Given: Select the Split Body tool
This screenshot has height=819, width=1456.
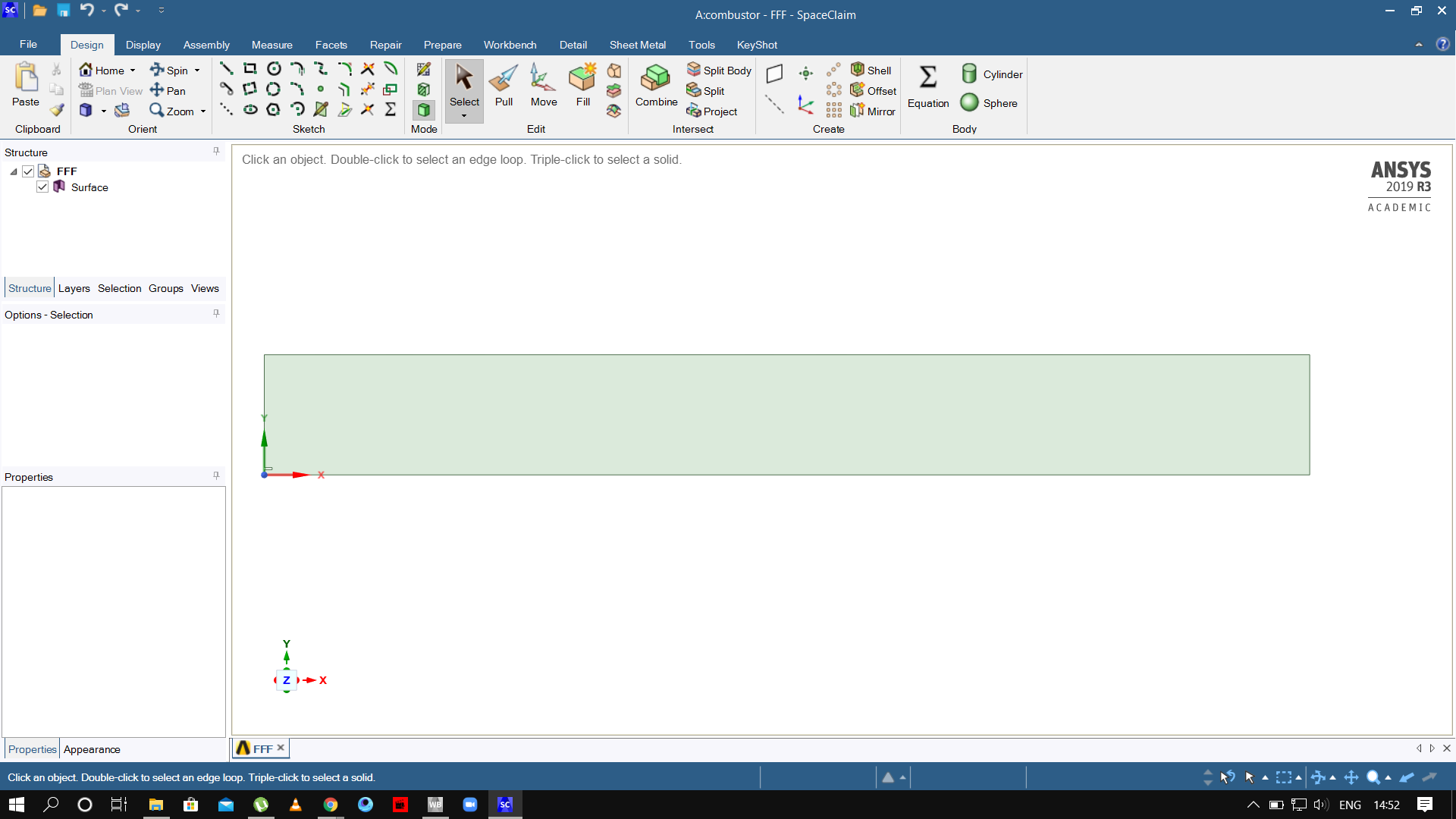Looking at the screenshot, I should (719, 70).
